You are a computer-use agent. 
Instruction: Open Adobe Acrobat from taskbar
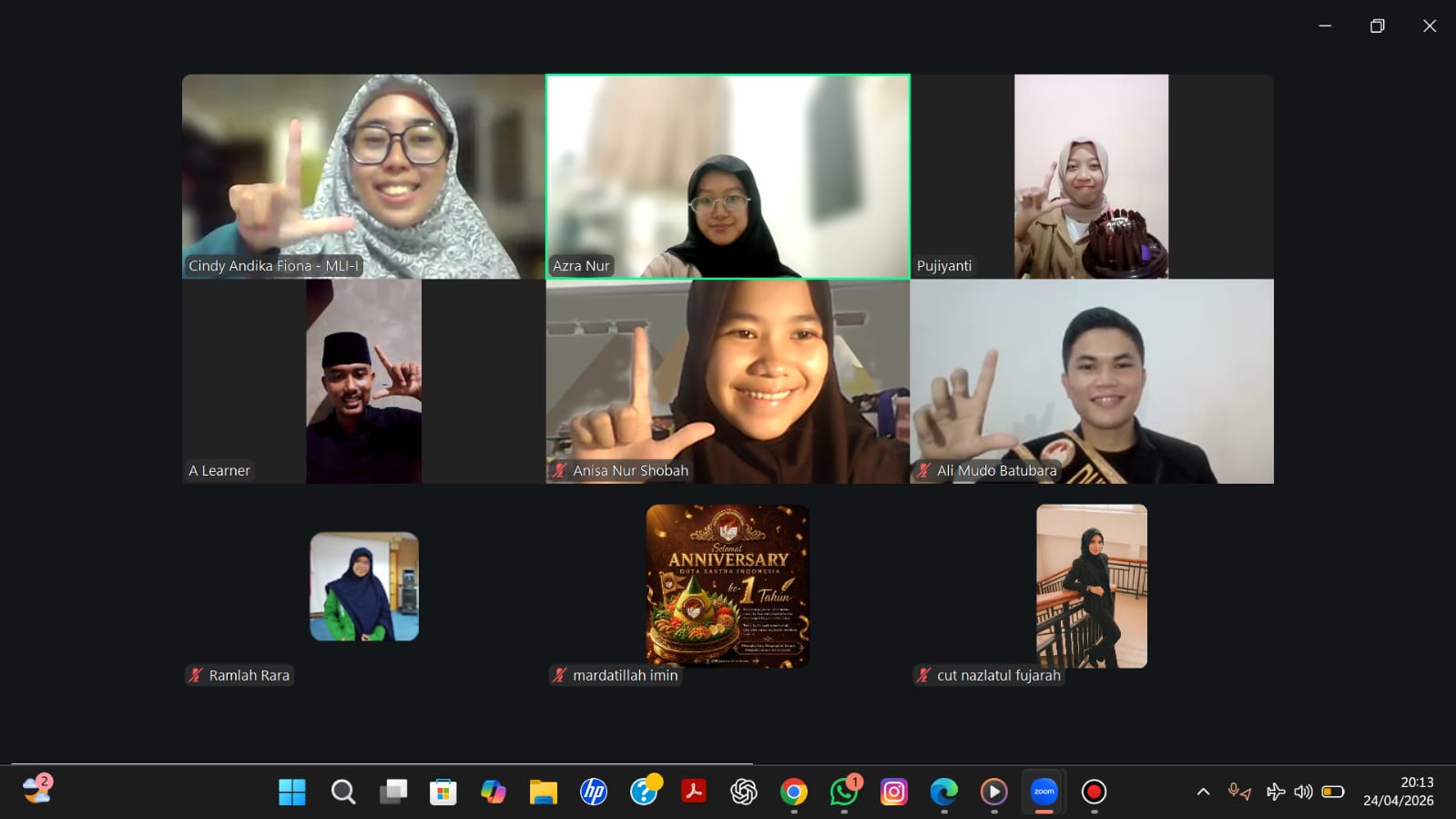pos(694,792)
